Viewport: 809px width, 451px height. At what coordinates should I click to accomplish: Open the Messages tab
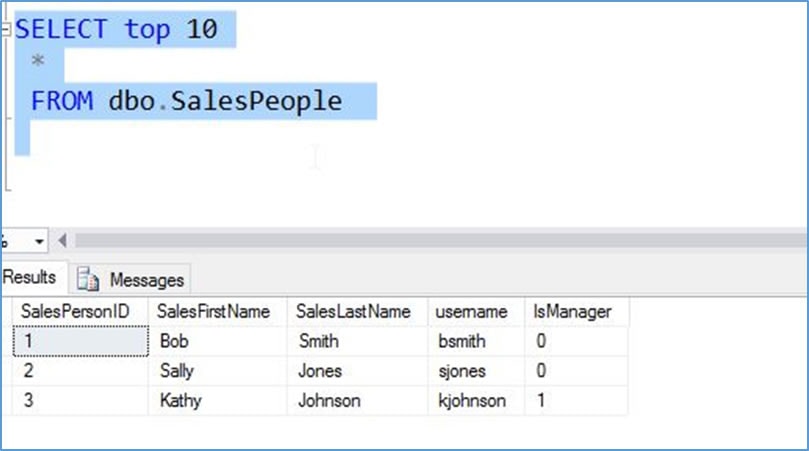pos(146,280)
